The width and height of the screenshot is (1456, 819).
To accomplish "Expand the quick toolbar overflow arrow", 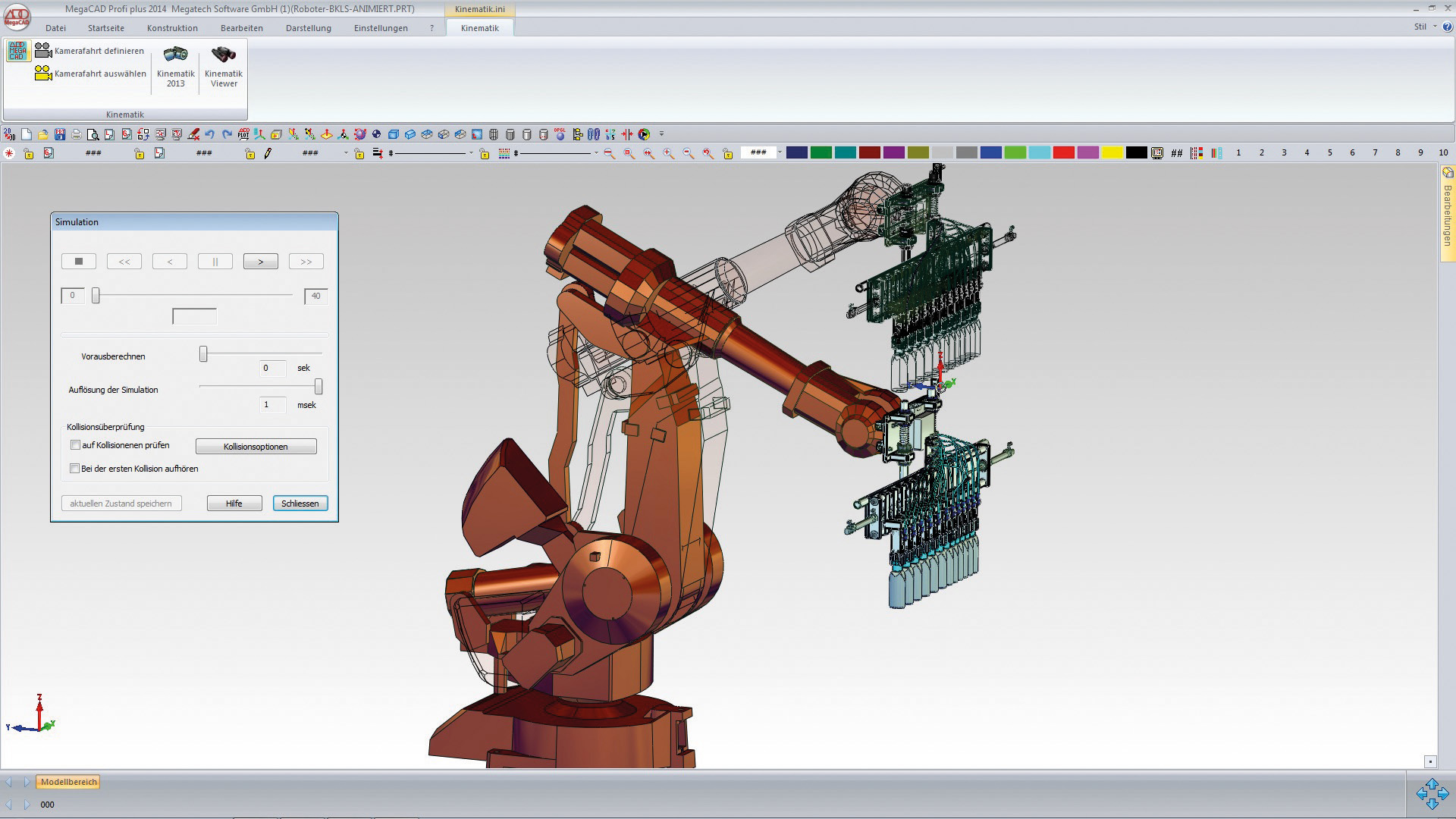I will 661,134.
